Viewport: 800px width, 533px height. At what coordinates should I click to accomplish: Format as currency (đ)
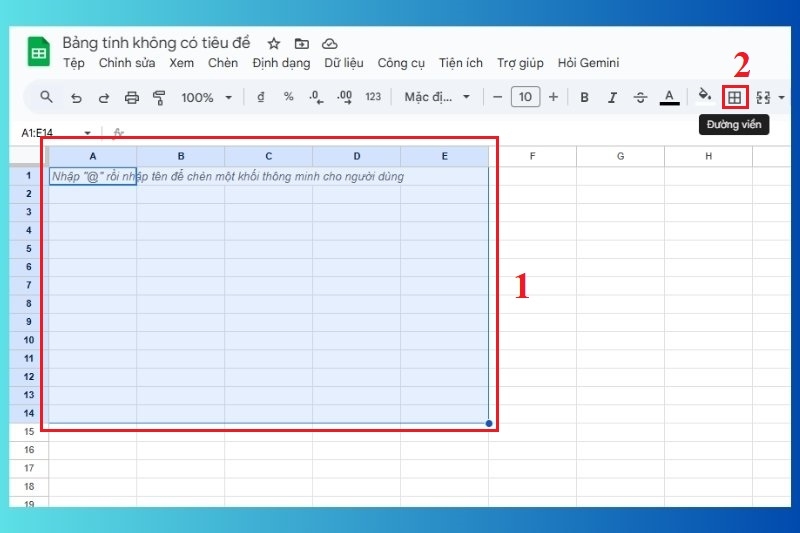[x=261, y=97]
